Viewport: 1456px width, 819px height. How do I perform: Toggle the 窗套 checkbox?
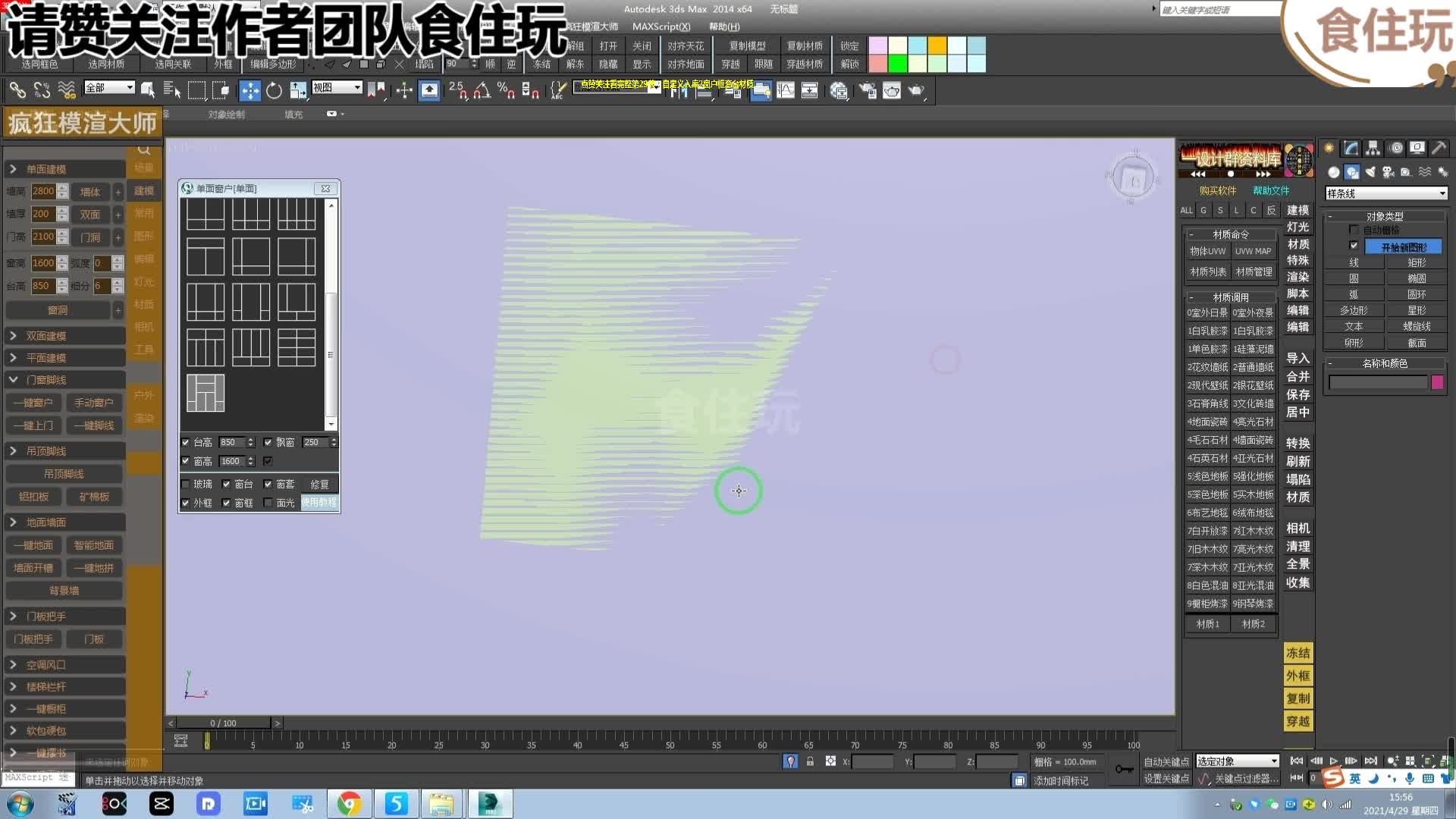point(268,484)
